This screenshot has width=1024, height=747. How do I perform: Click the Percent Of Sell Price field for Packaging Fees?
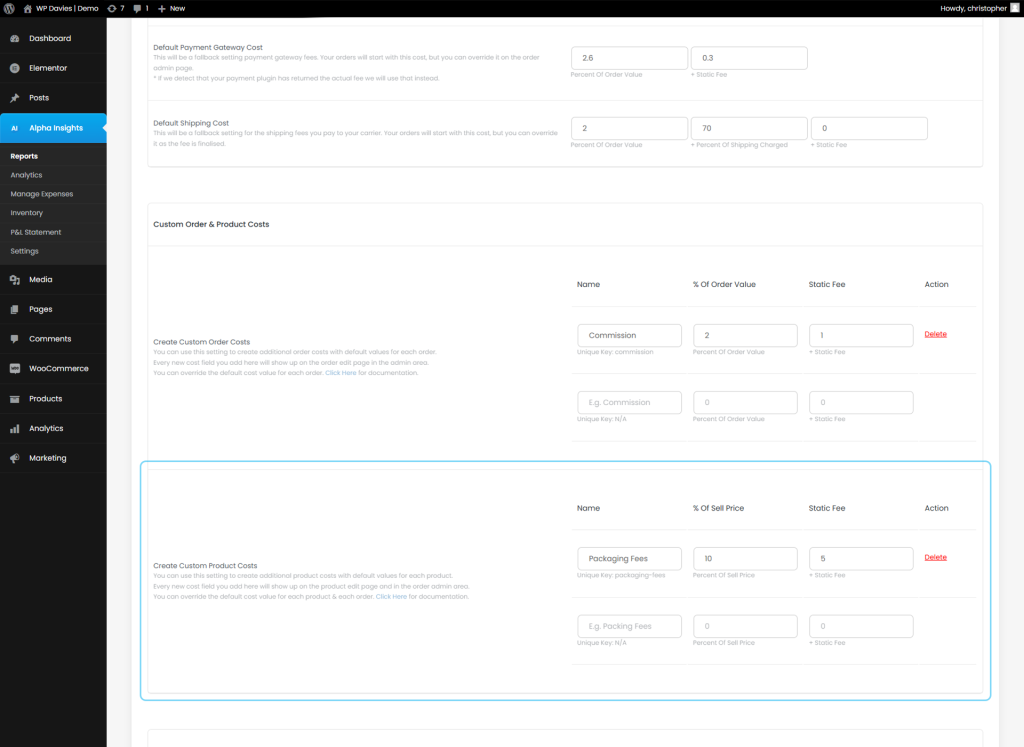click(x=745, y=558)
